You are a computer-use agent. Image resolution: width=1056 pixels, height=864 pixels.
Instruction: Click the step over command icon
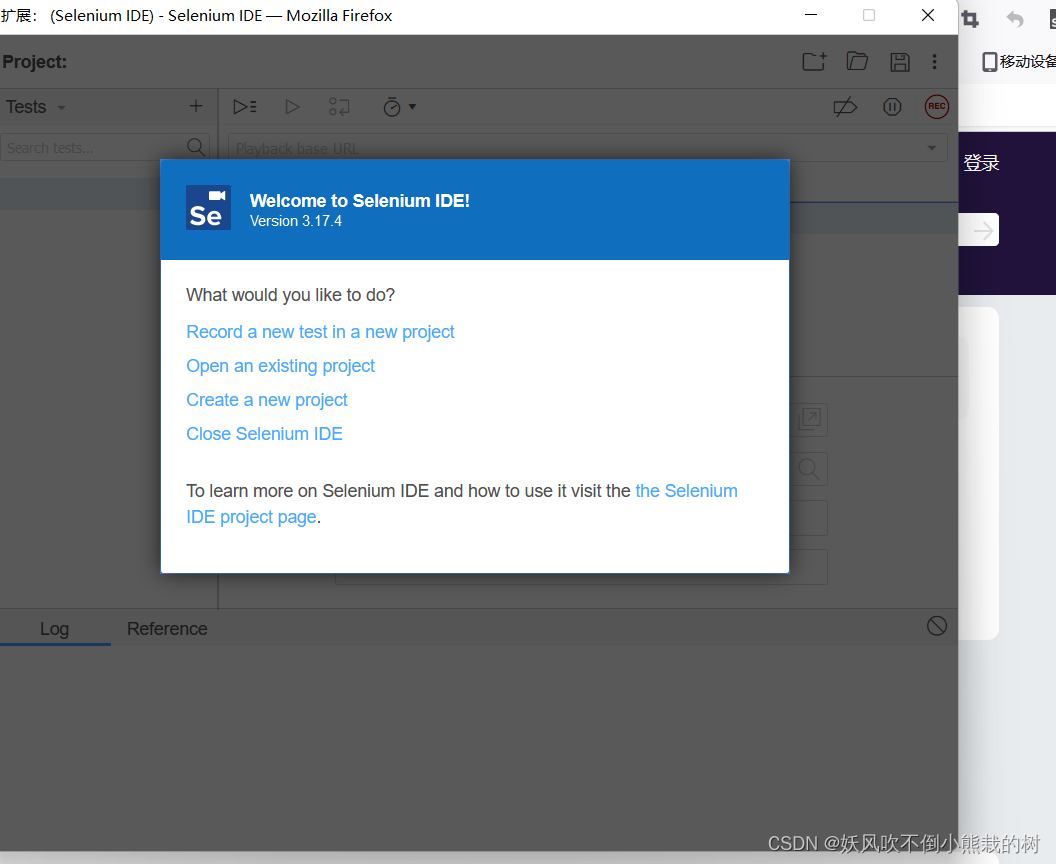point(339,107)
